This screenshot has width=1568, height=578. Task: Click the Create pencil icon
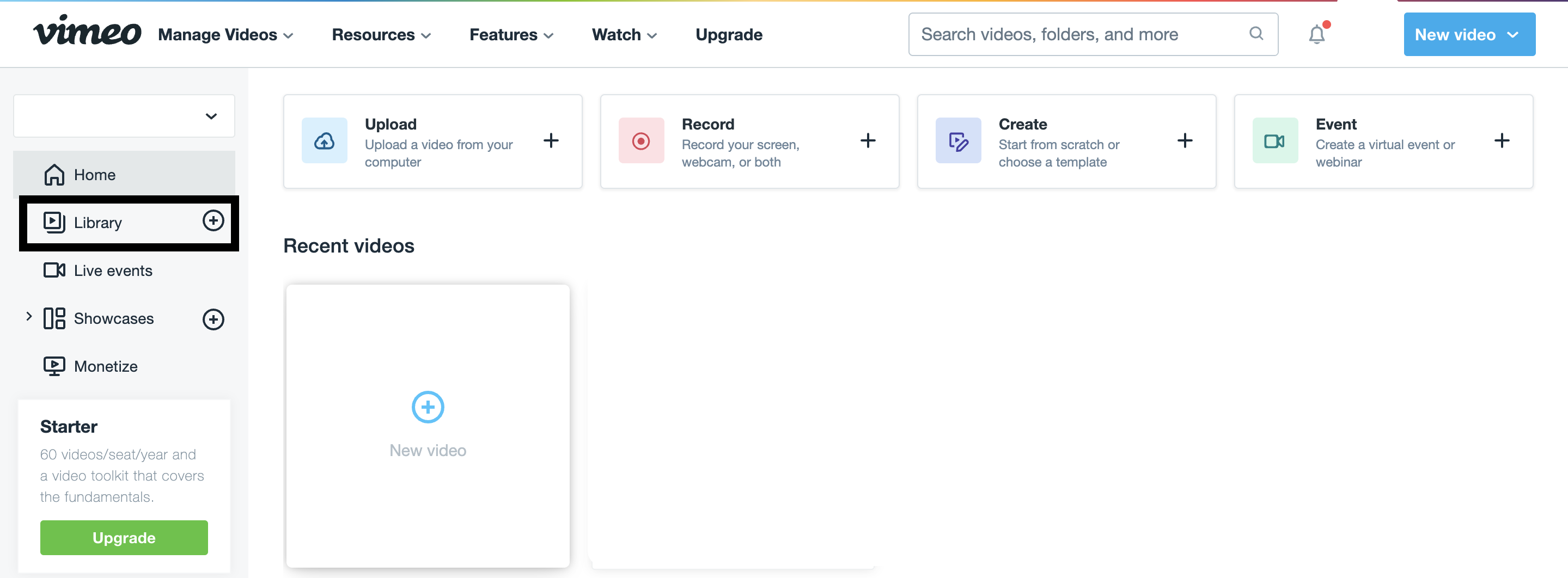(x=958, y=140)
